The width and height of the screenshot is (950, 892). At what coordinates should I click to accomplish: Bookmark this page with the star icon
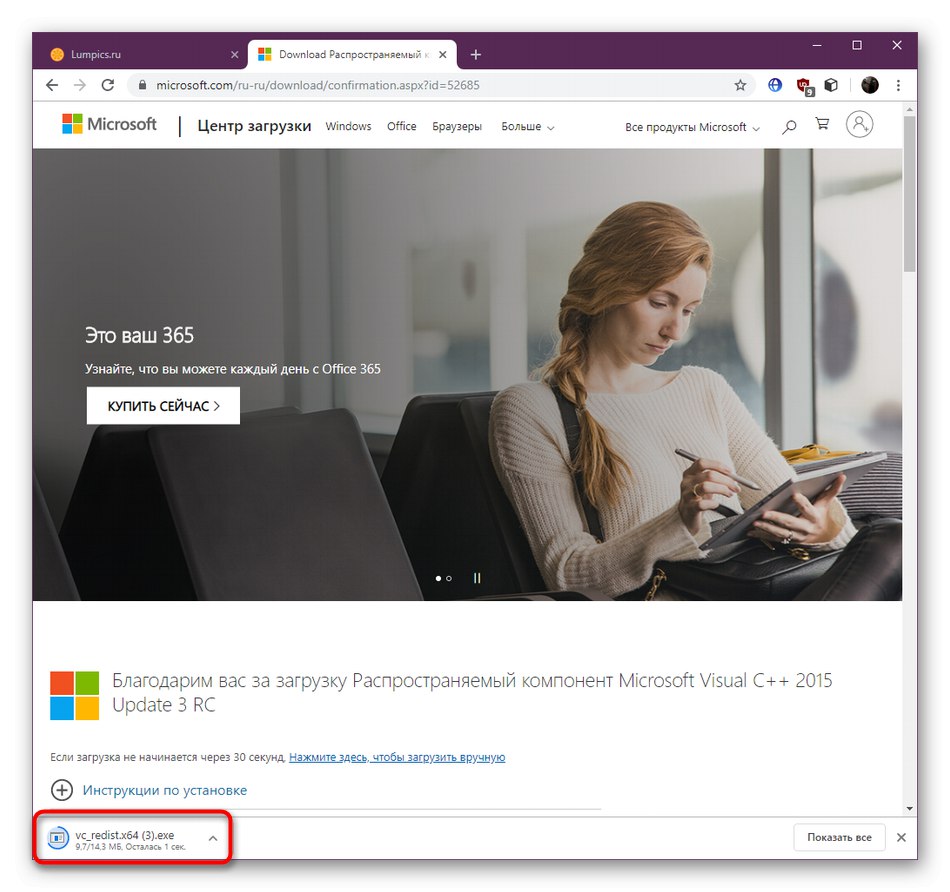[x=740, y=85]
